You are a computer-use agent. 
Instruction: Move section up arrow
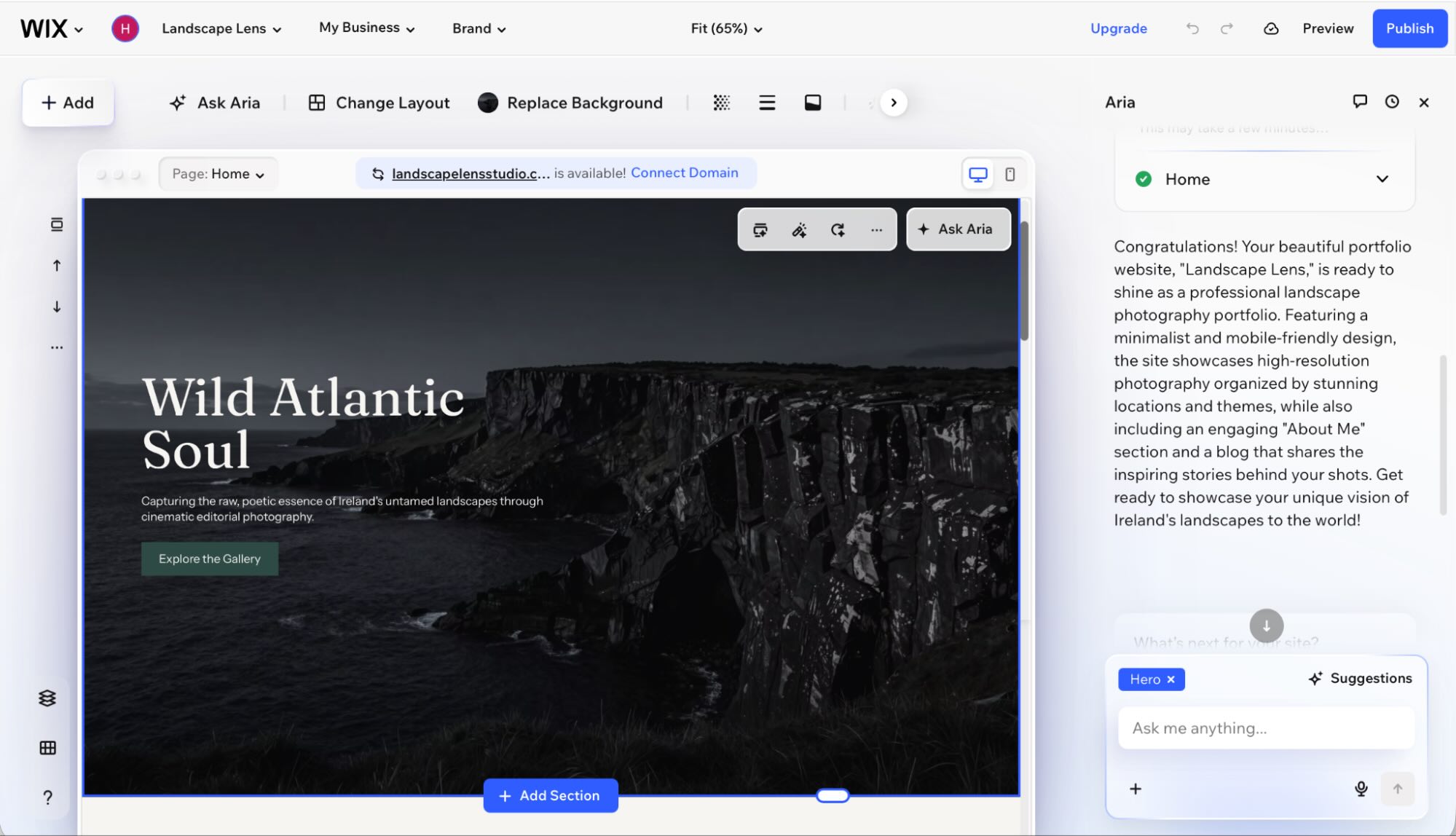click(x=57, y=266)
